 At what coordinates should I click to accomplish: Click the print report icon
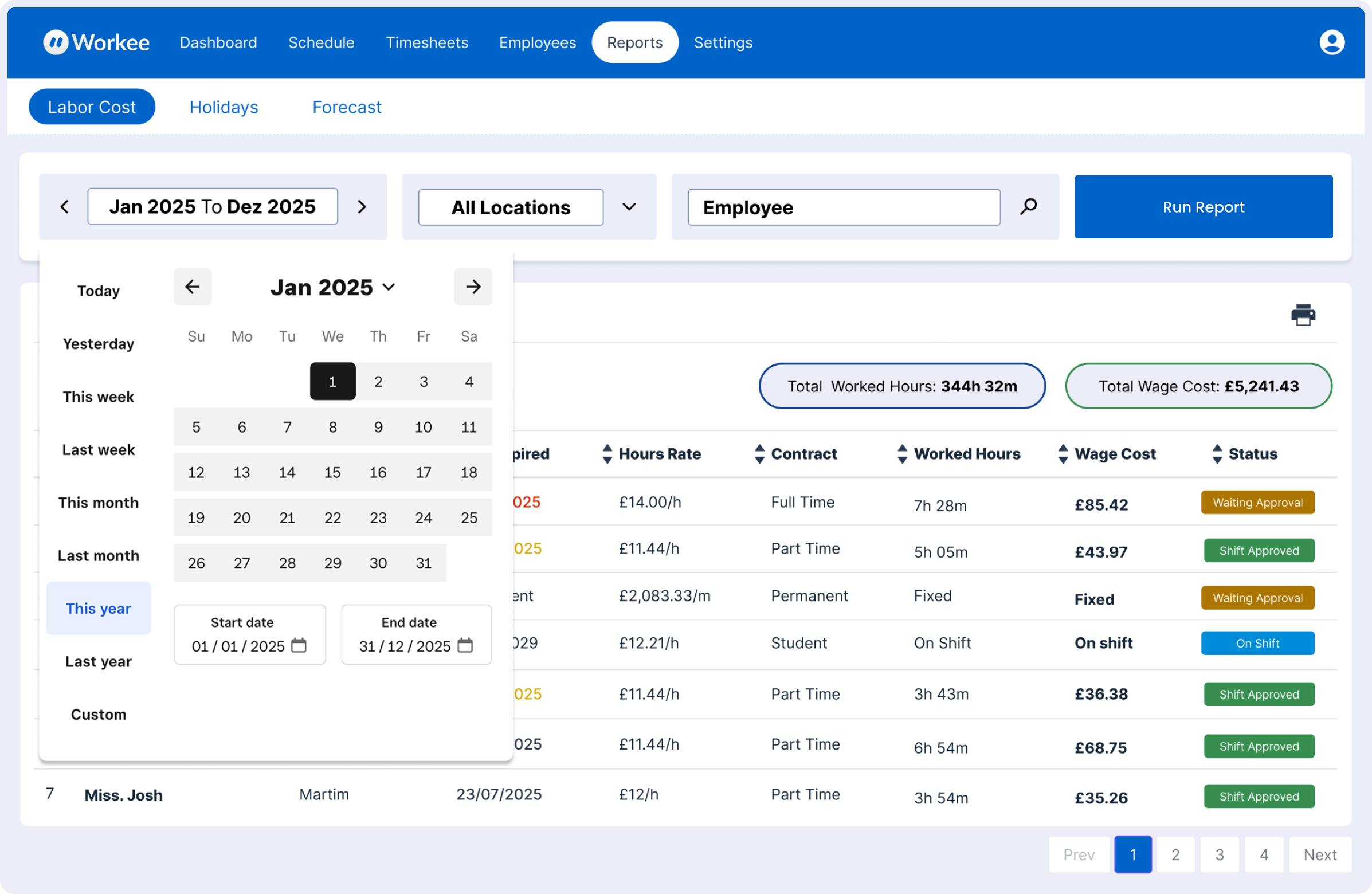click(x=1302, y=315)
